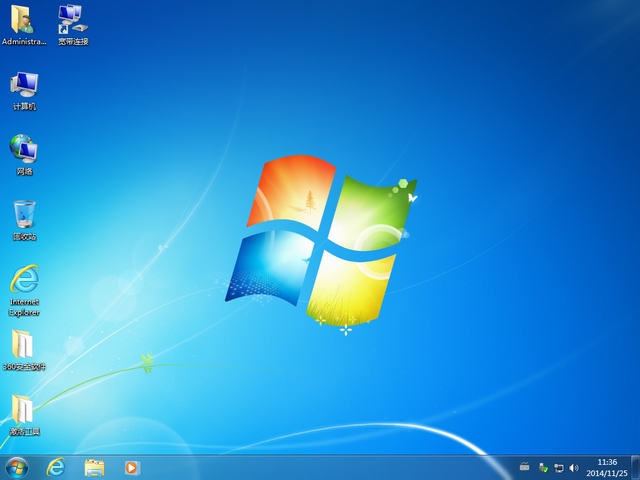
Task: Launch Internet Explorer from the taskbar
Action: 56,467
